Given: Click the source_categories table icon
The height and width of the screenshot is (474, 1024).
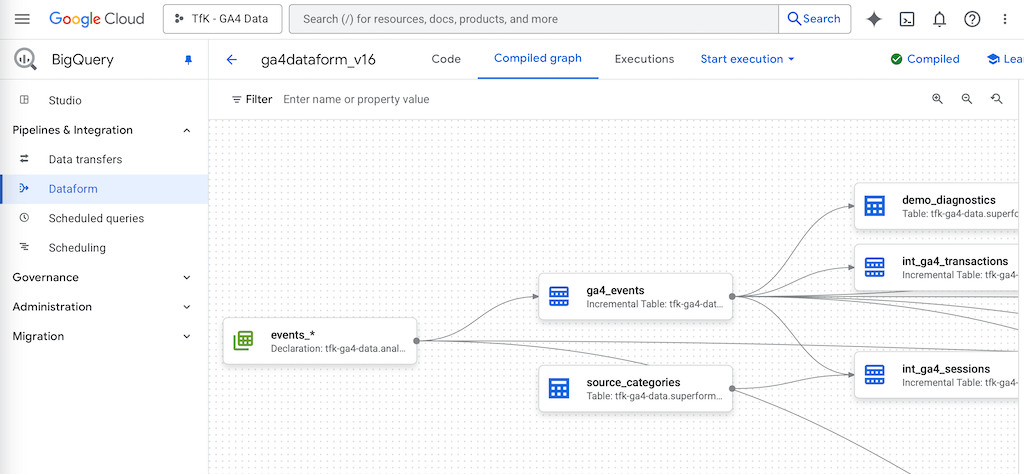Looking at the screenshot, I should [559, 388].
